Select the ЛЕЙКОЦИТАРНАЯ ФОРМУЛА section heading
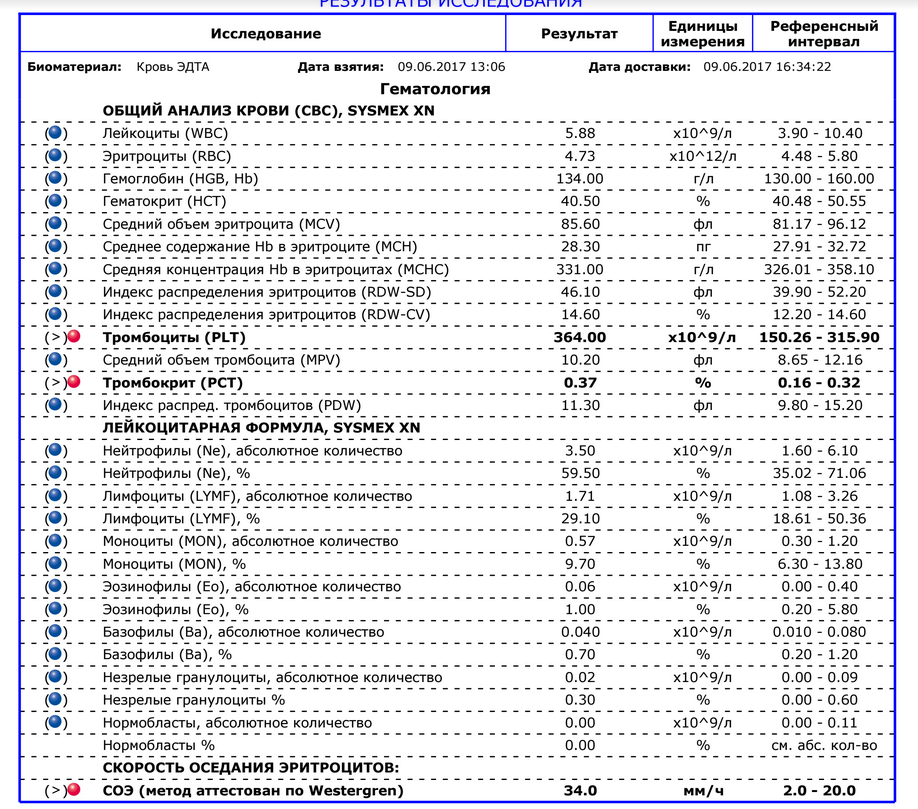 click(x=261, y=428)
